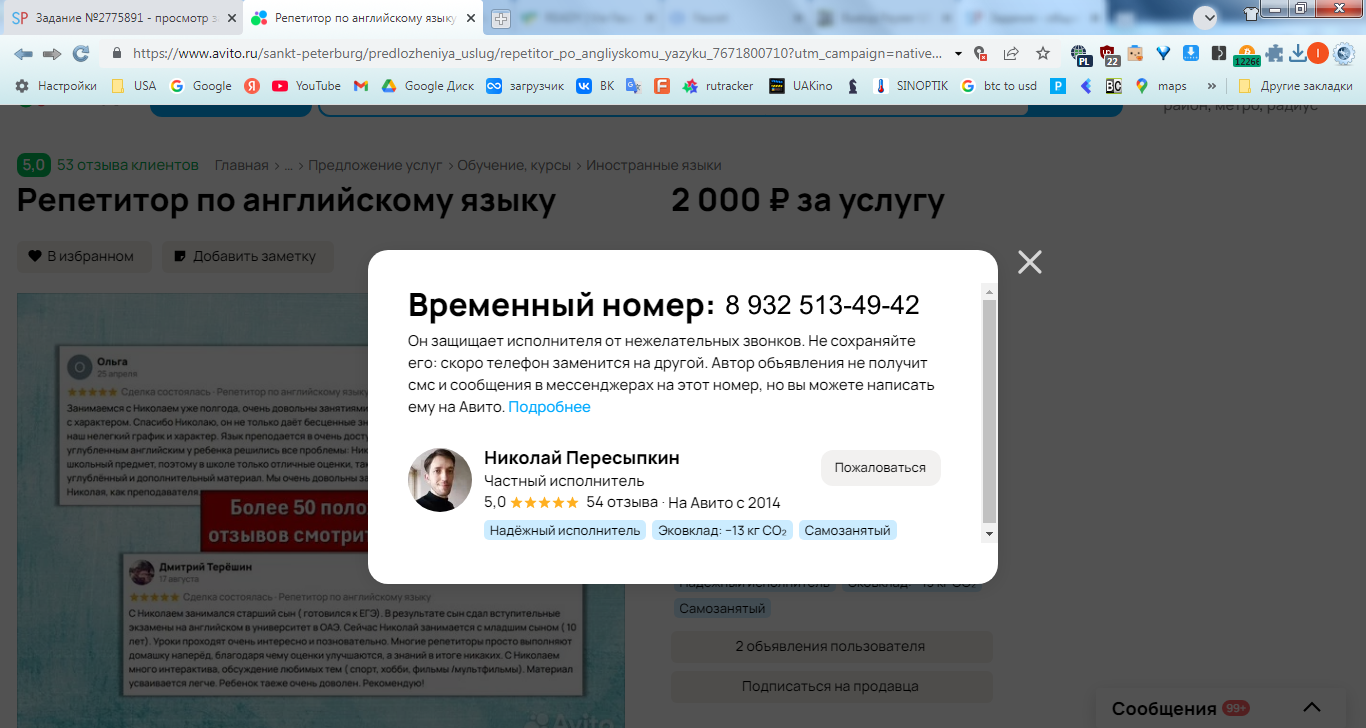Viewport: 1366px width, 728px height.
Task: Open the 'UAKino' bookmark
Action: point(801,86)
